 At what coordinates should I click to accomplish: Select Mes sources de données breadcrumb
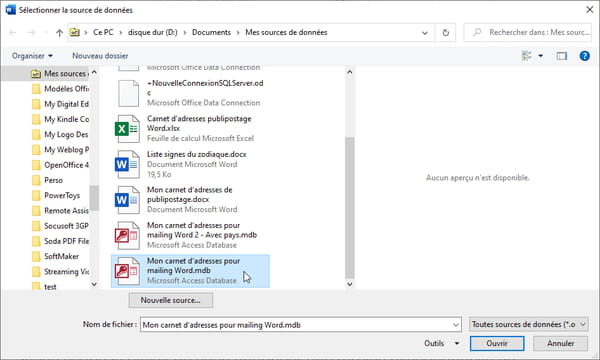click(286, 33)
